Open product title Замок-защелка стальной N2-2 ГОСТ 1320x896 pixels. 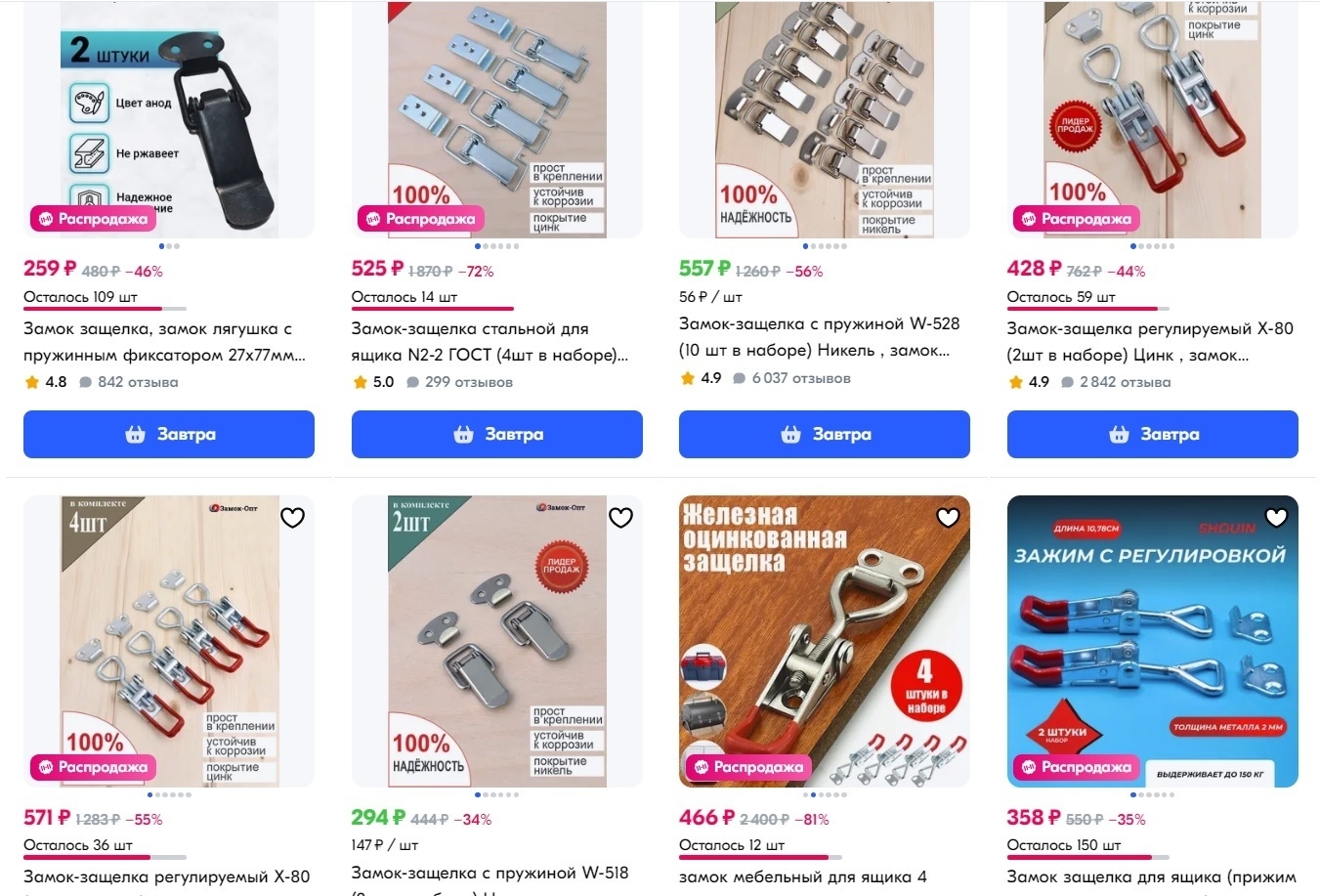490,342
